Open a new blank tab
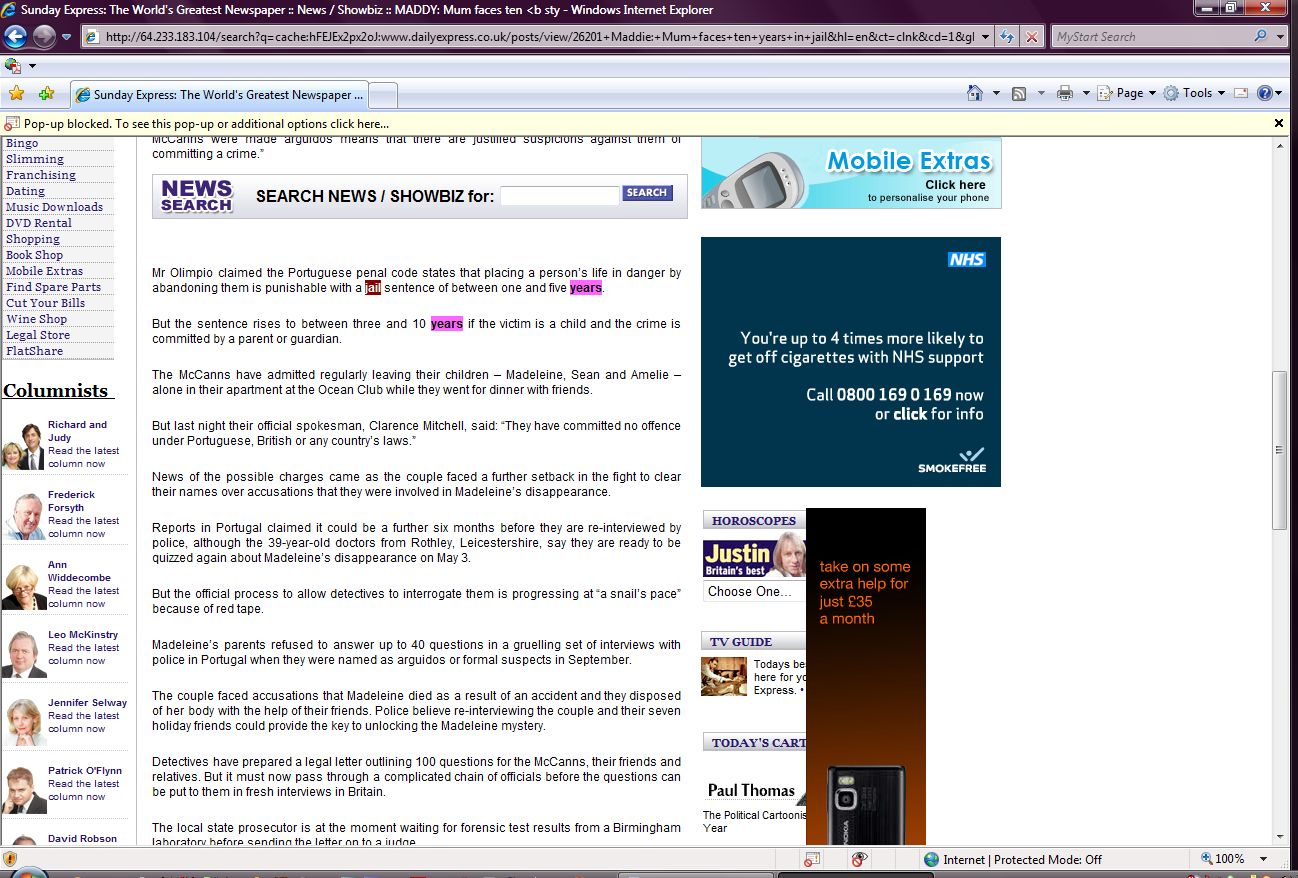The image size is (1298, 878). 384,95
